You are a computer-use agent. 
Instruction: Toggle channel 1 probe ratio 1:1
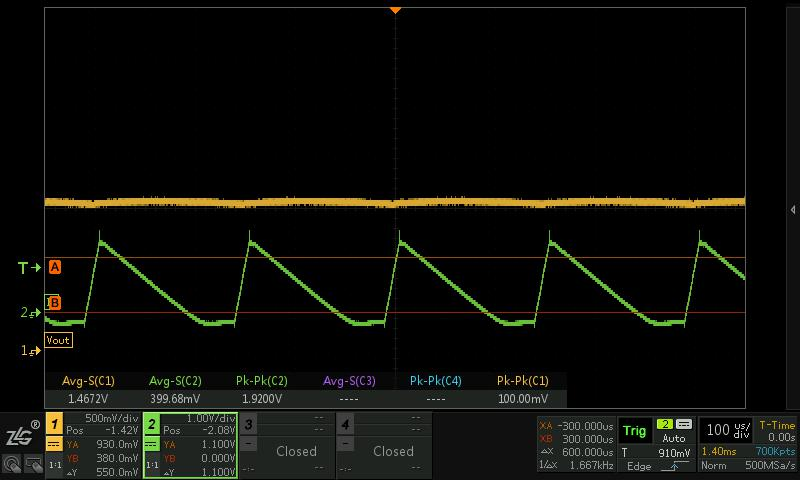coord(55,466)
